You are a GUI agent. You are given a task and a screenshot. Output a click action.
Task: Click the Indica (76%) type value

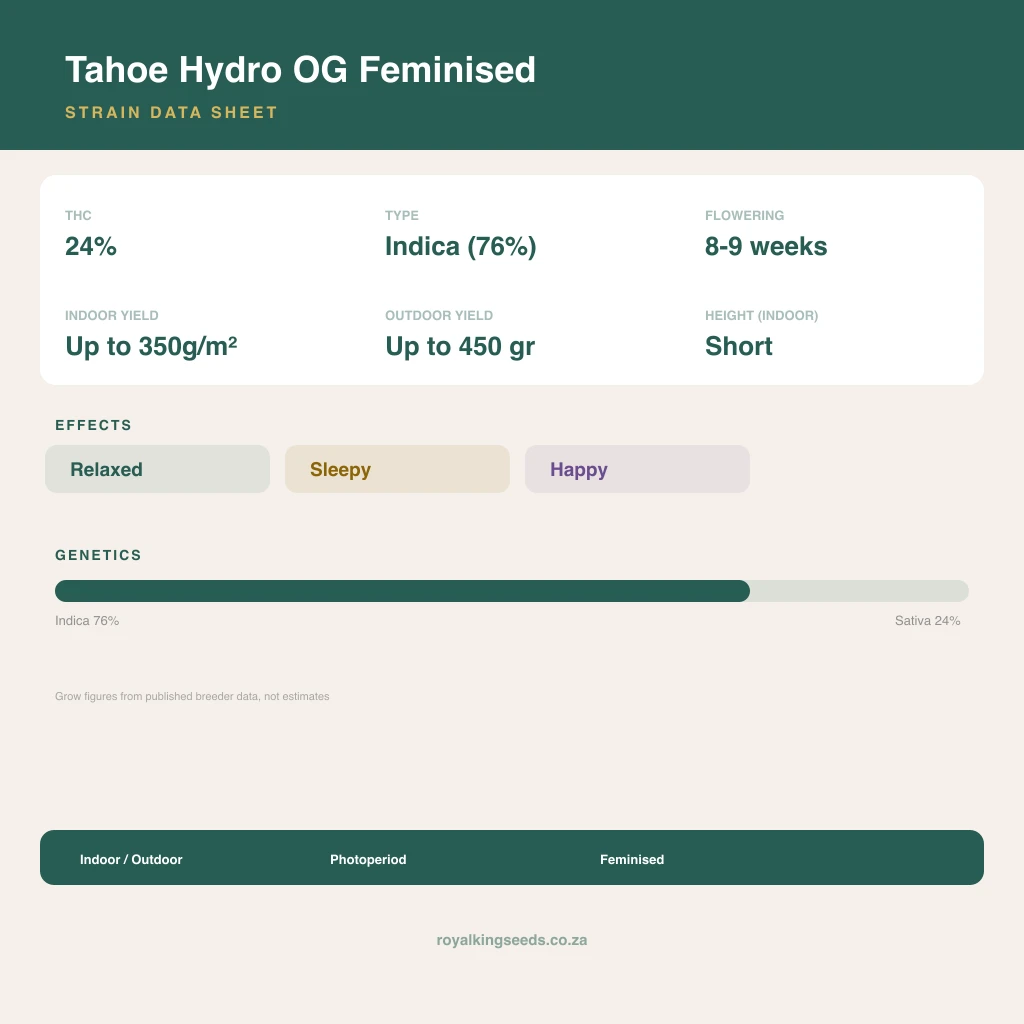click(460, 246)
